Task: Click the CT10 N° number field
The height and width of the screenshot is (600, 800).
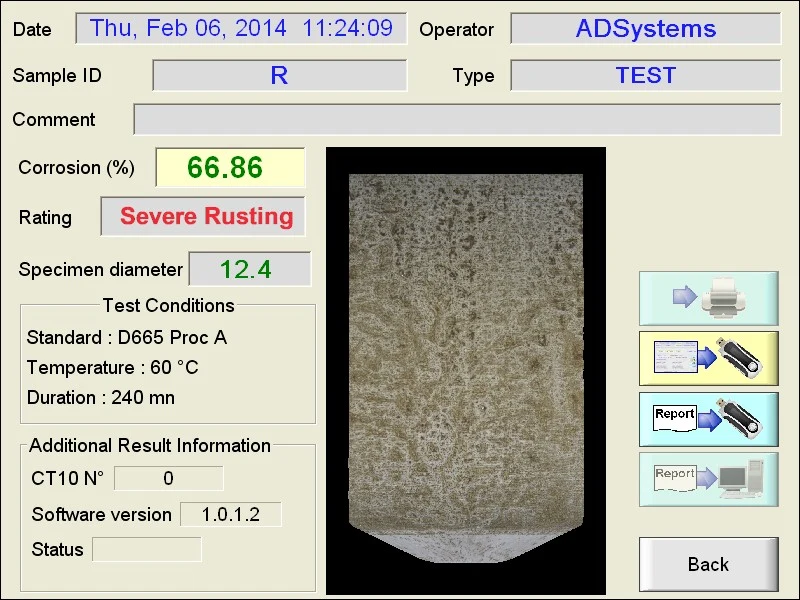Action: pyautogui.click(x=168, y=478)
